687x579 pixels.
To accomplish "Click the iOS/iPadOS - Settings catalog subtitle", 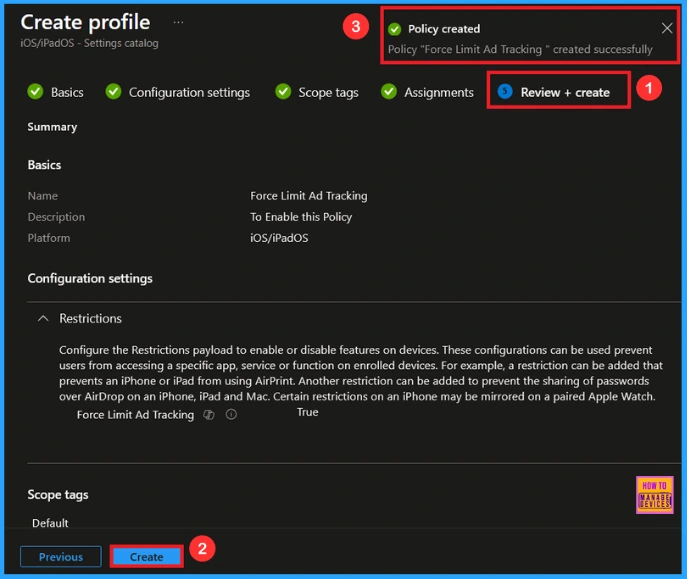I will [89, 43].
